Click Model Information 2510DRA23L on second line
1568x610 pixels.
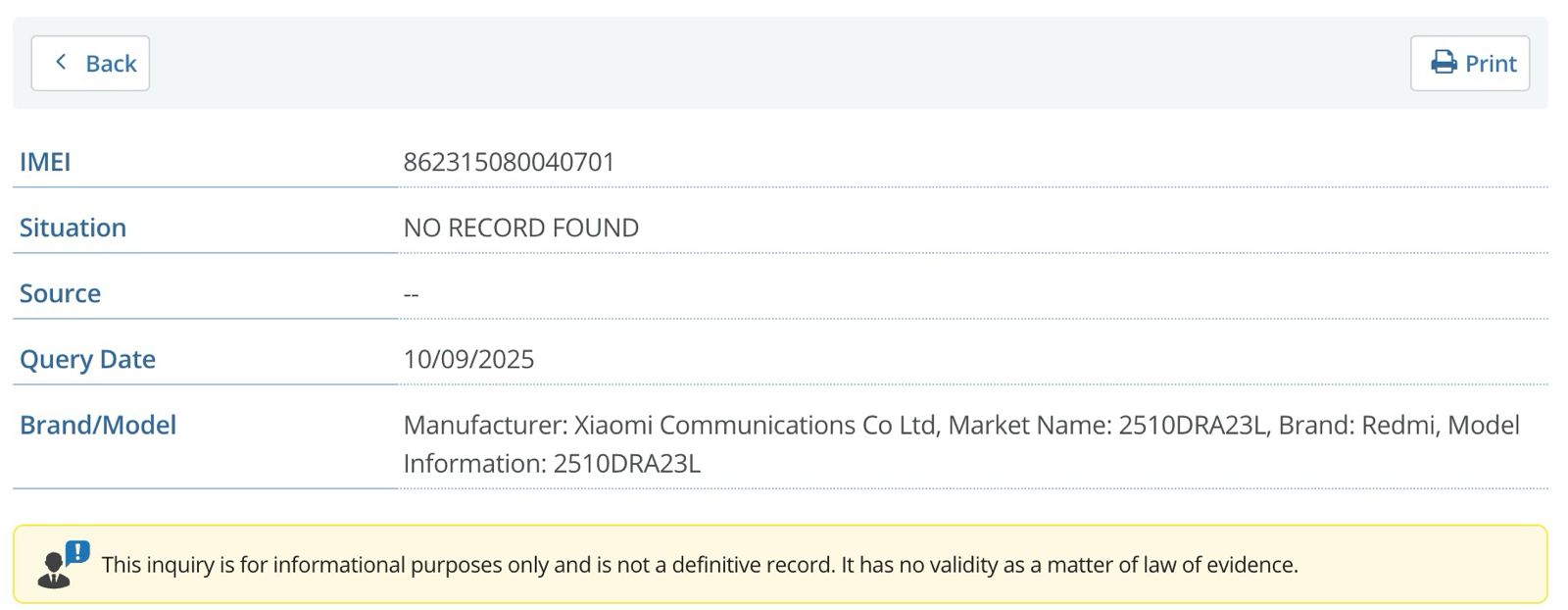[x=552, y=463]
